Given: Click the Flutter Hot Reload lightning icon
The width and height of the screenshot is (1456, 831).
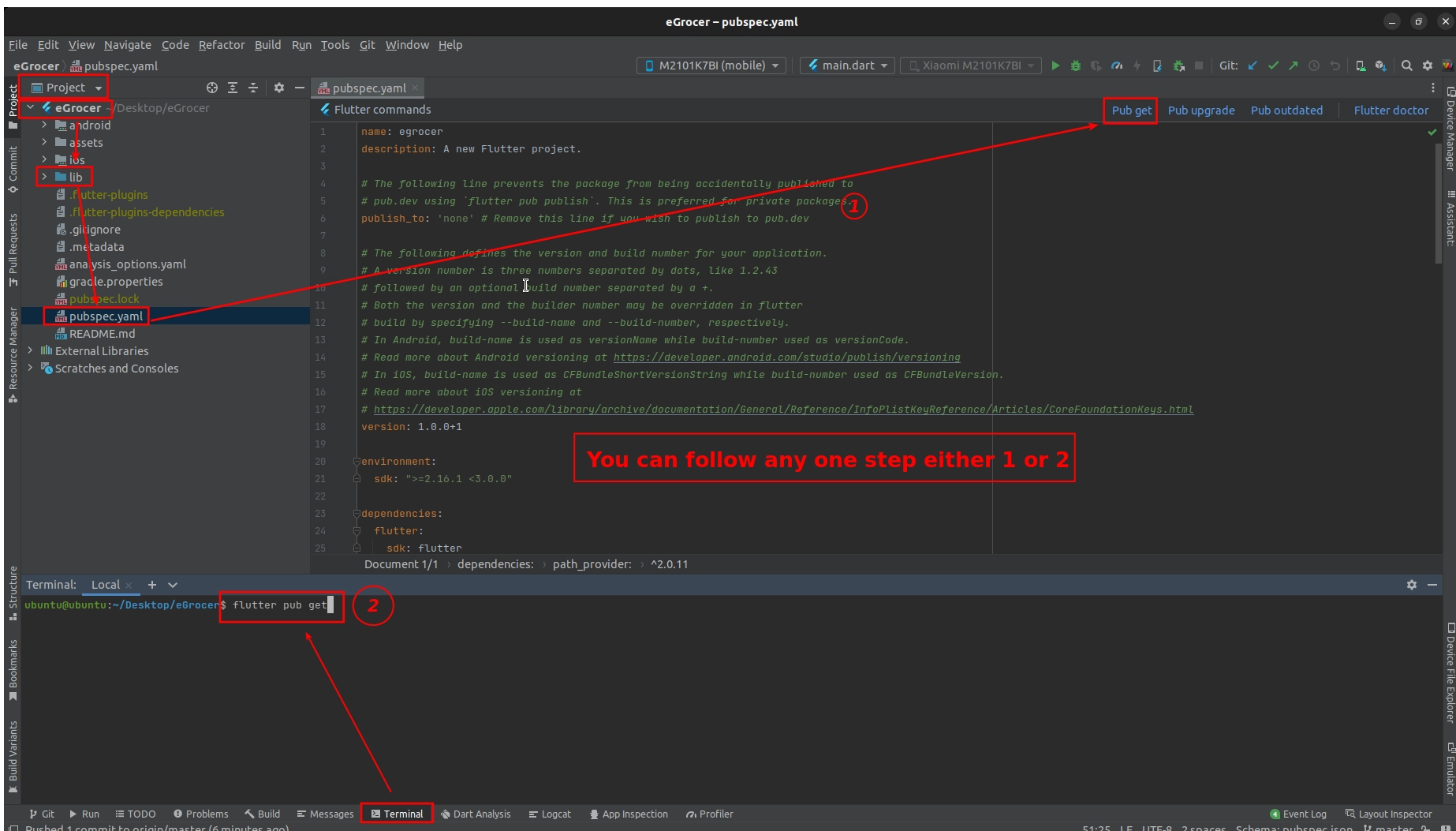Looking at the screenshot, I should 1137,66.
